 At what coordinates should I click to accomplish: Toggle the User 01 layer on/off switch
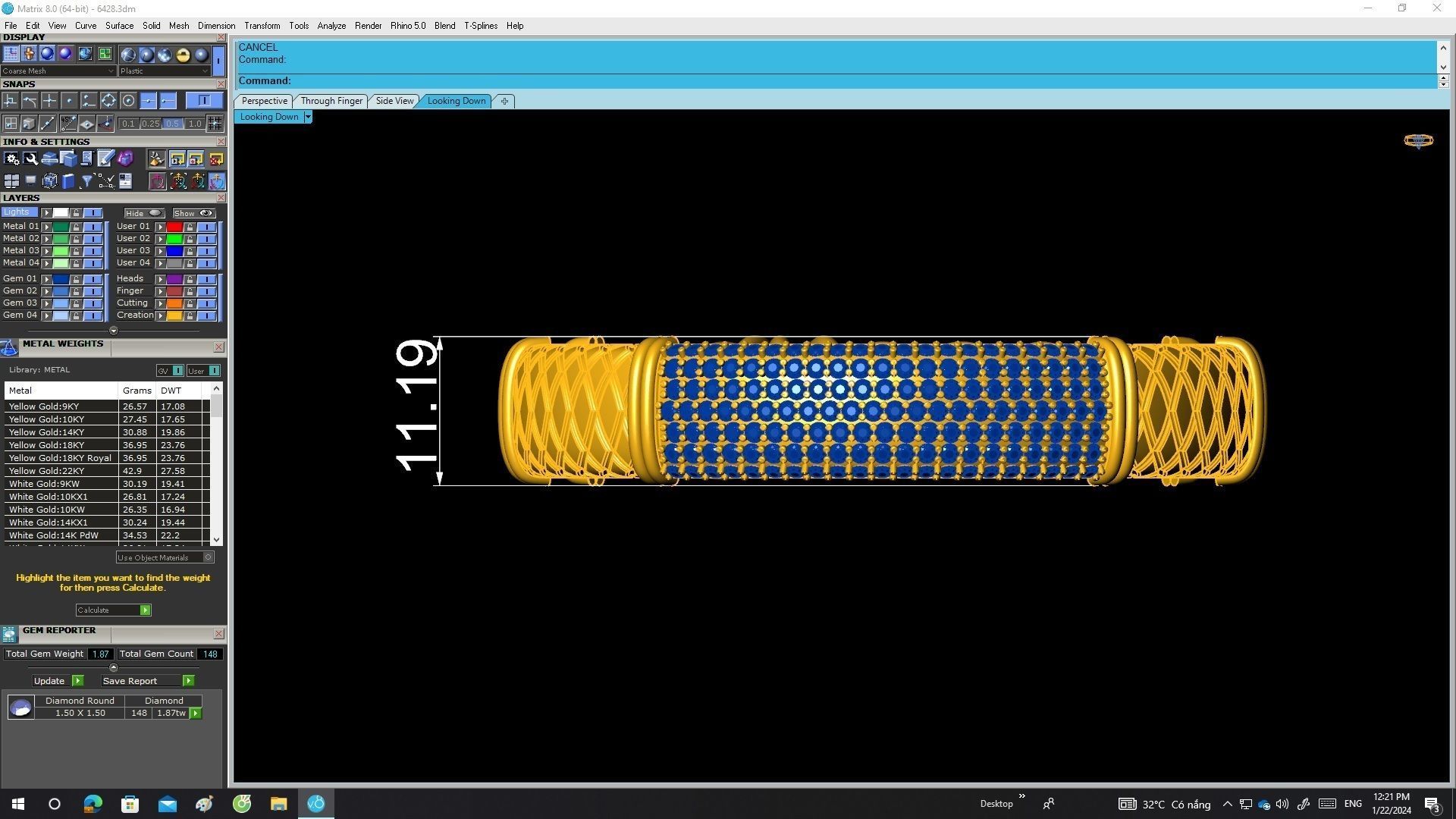point(207,227)
